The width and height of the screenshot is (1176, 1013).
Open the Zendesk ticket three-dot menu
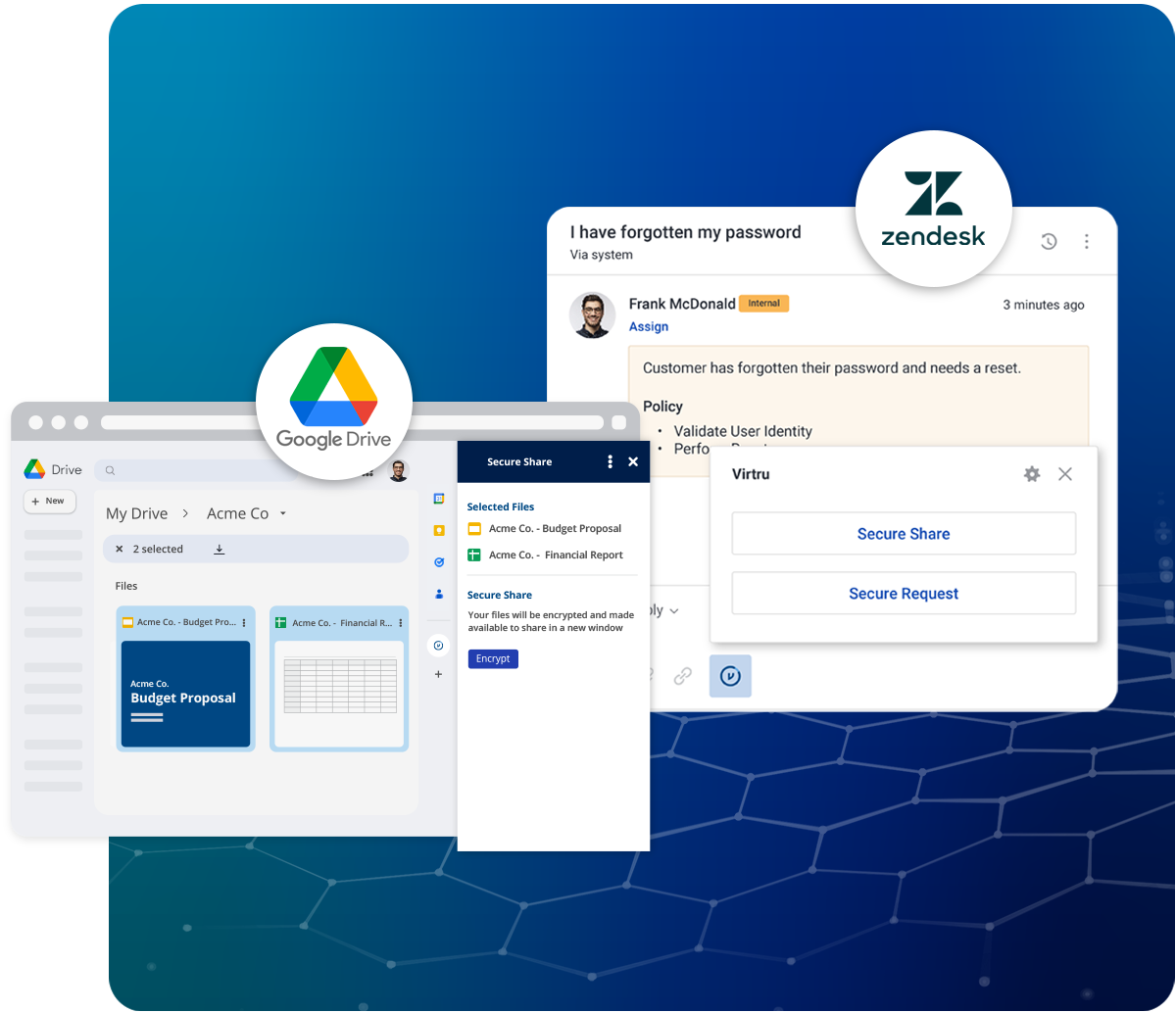click(1087, 241)
